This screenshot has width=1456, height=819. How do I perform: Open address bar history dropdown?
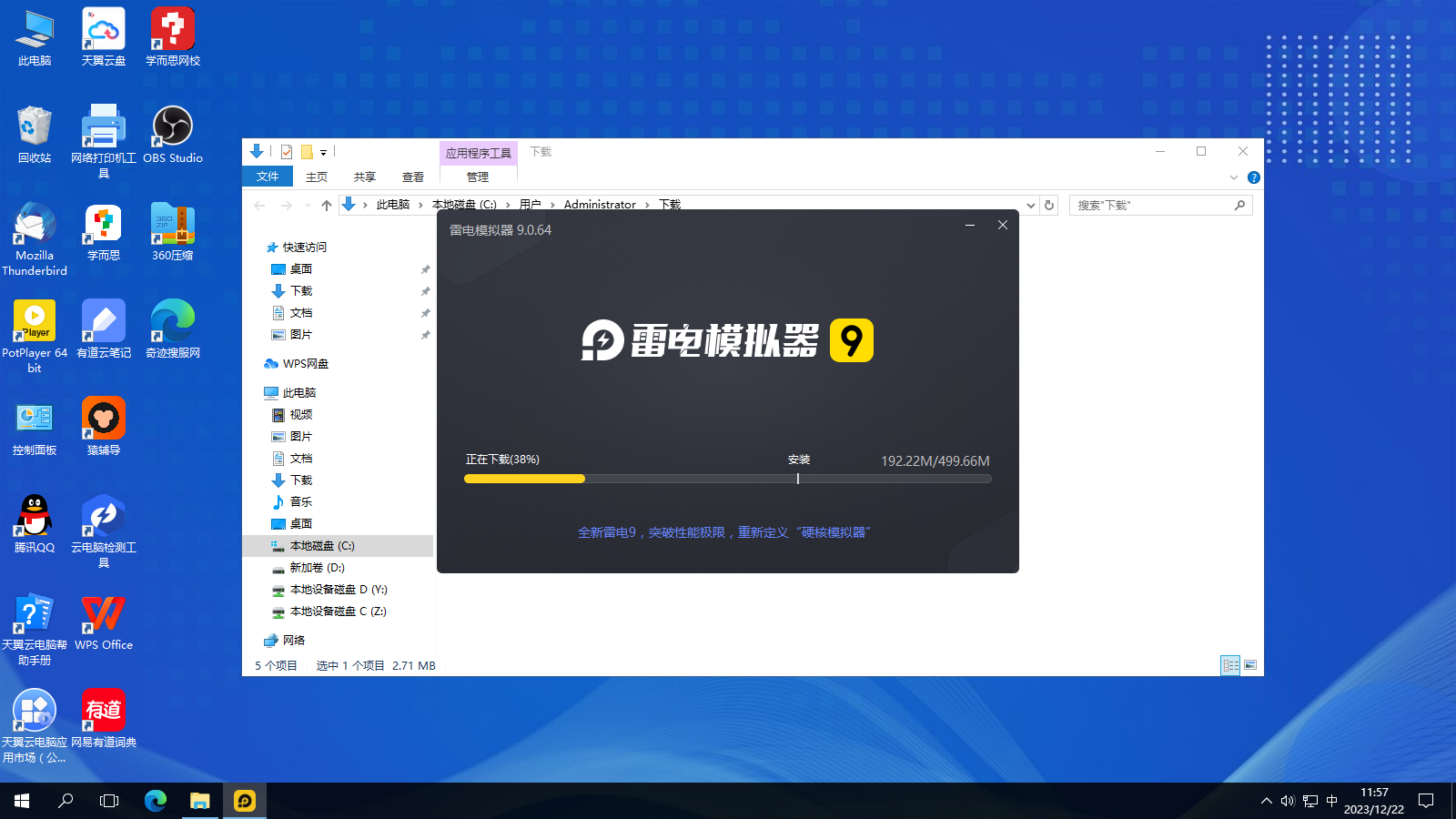(x=1031, y=206)
